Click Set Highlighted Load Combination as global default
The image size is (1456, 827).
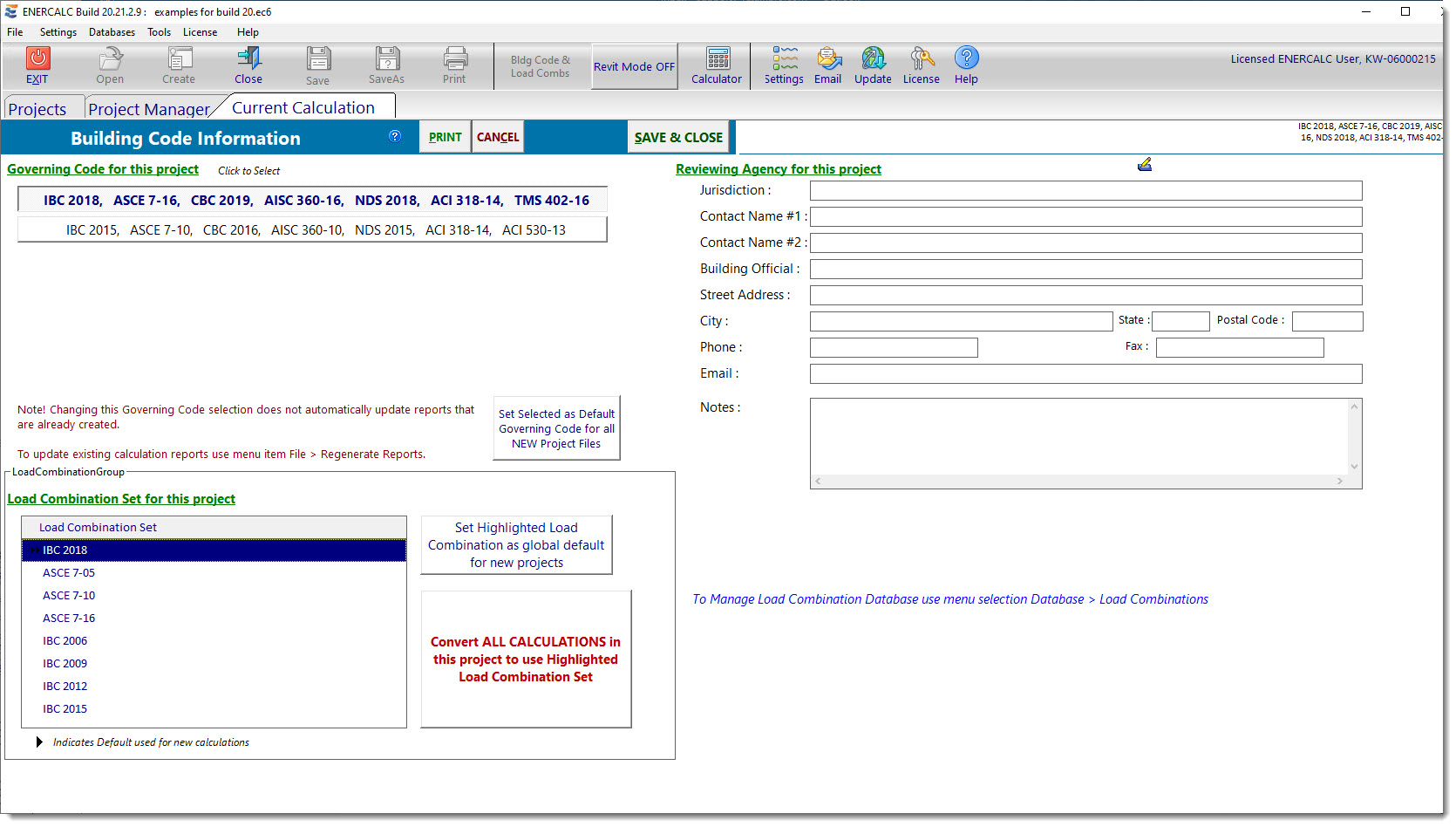(516, 545)
